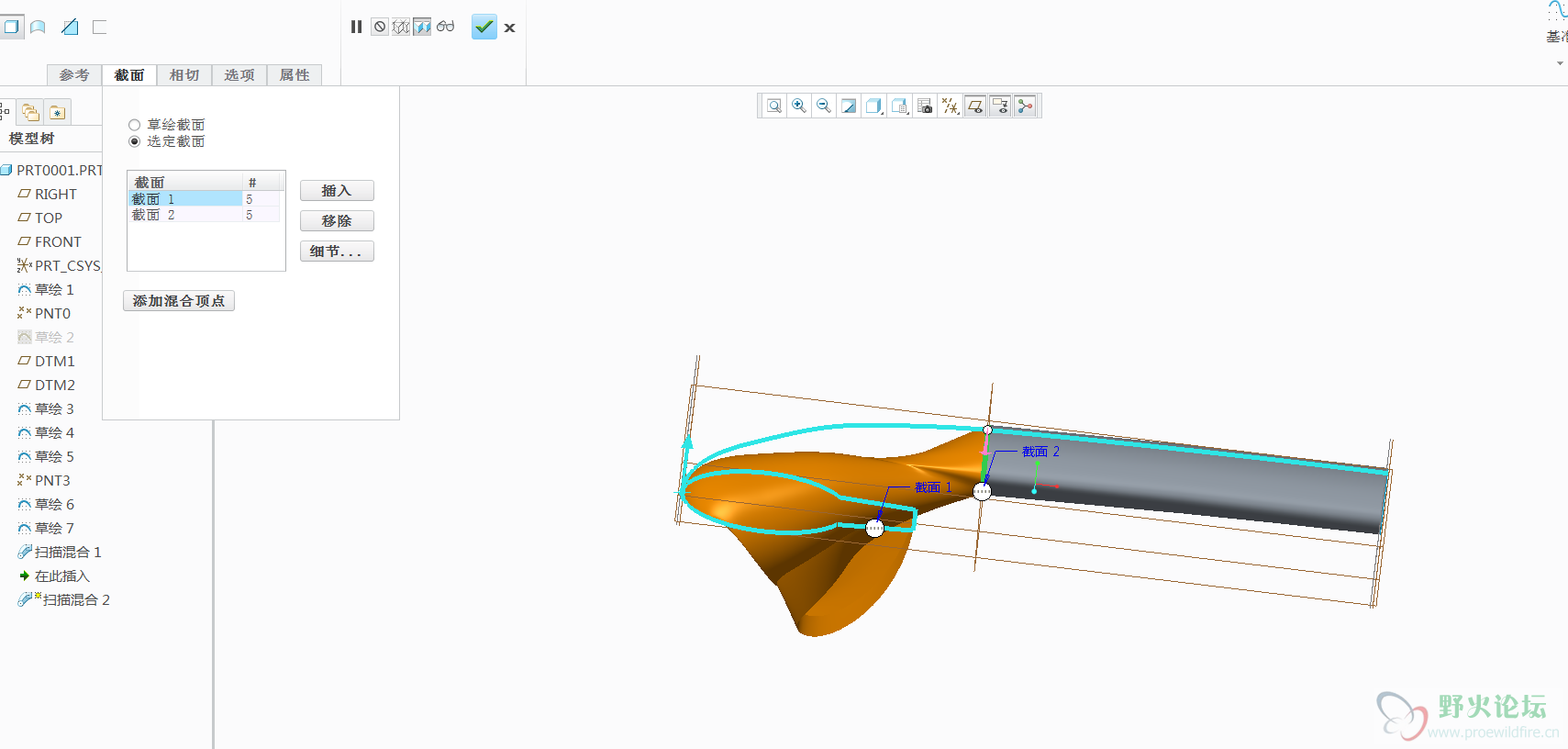Accept the feature with the green checkmark
The height and width of the screenshot is (749, 1568).
click(484, 27)
